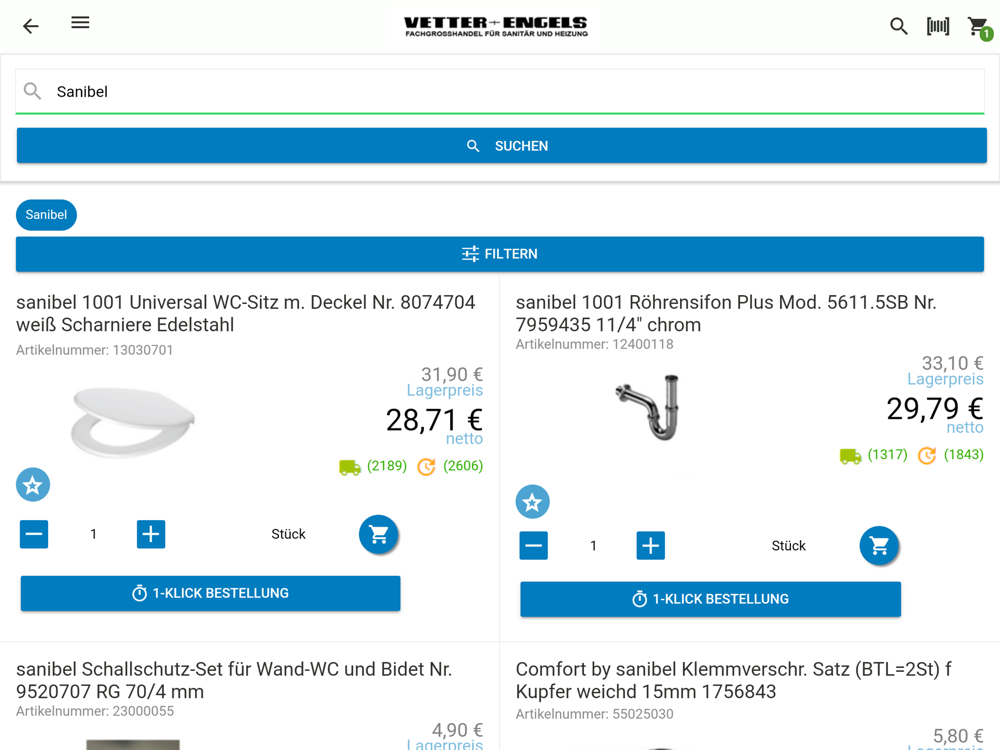This screenshot has height=750, width=1000.
Task: Decrease Röhrensifon quantity with minus
Action: click(534, 545)
